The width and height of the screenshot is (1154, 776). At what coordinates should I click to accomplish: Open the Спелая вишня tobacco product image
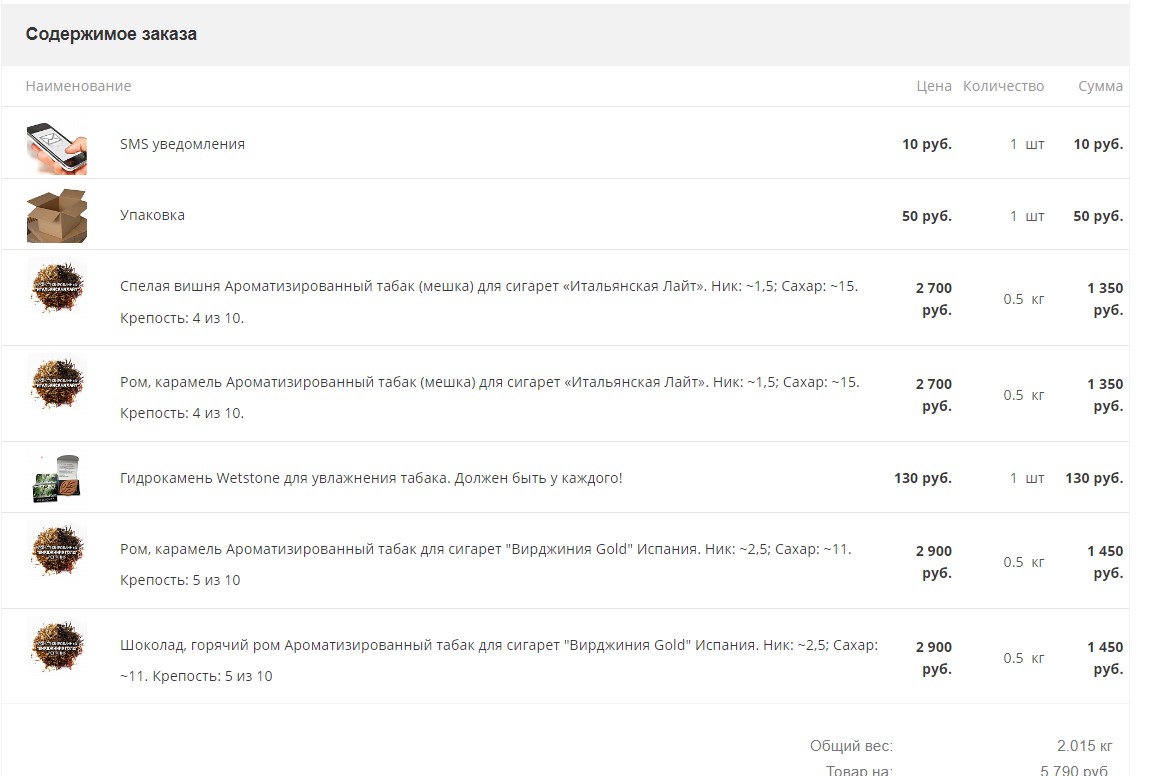[x=56, y=288]
